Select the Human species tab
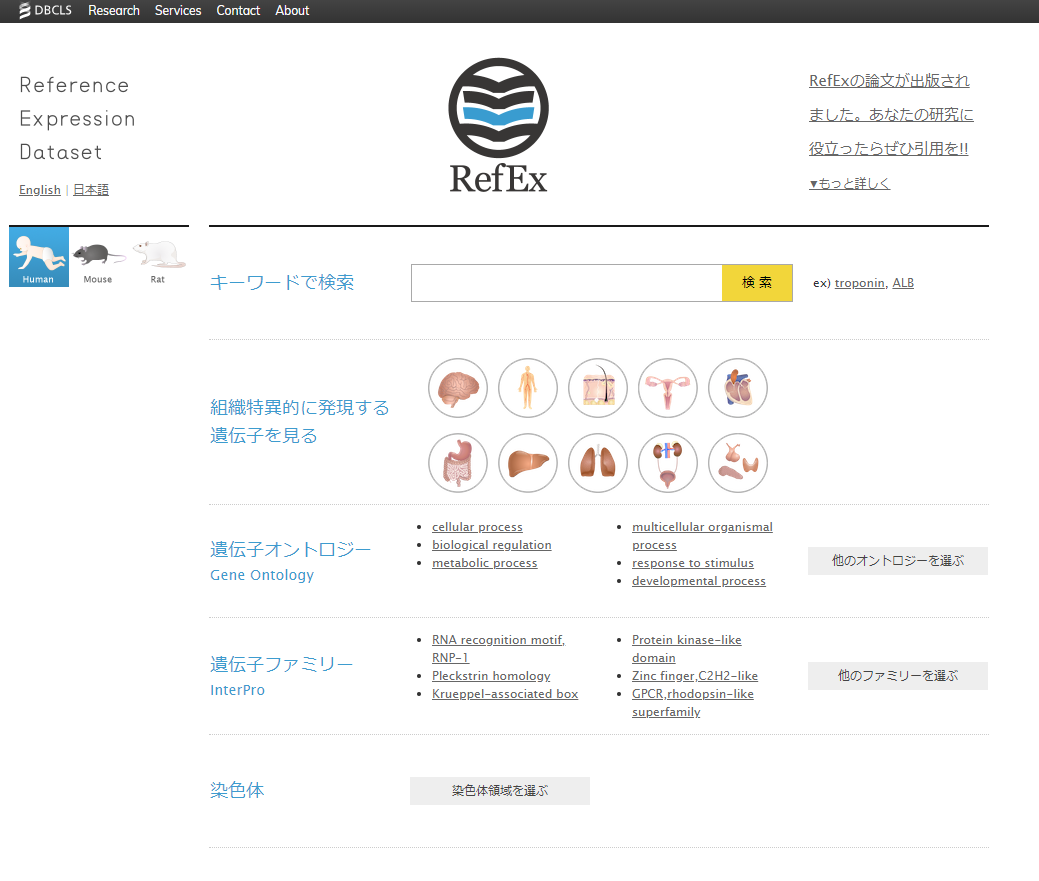This screenshot has width=1039, height=881. pyautogui.click(x=39, y=257)
